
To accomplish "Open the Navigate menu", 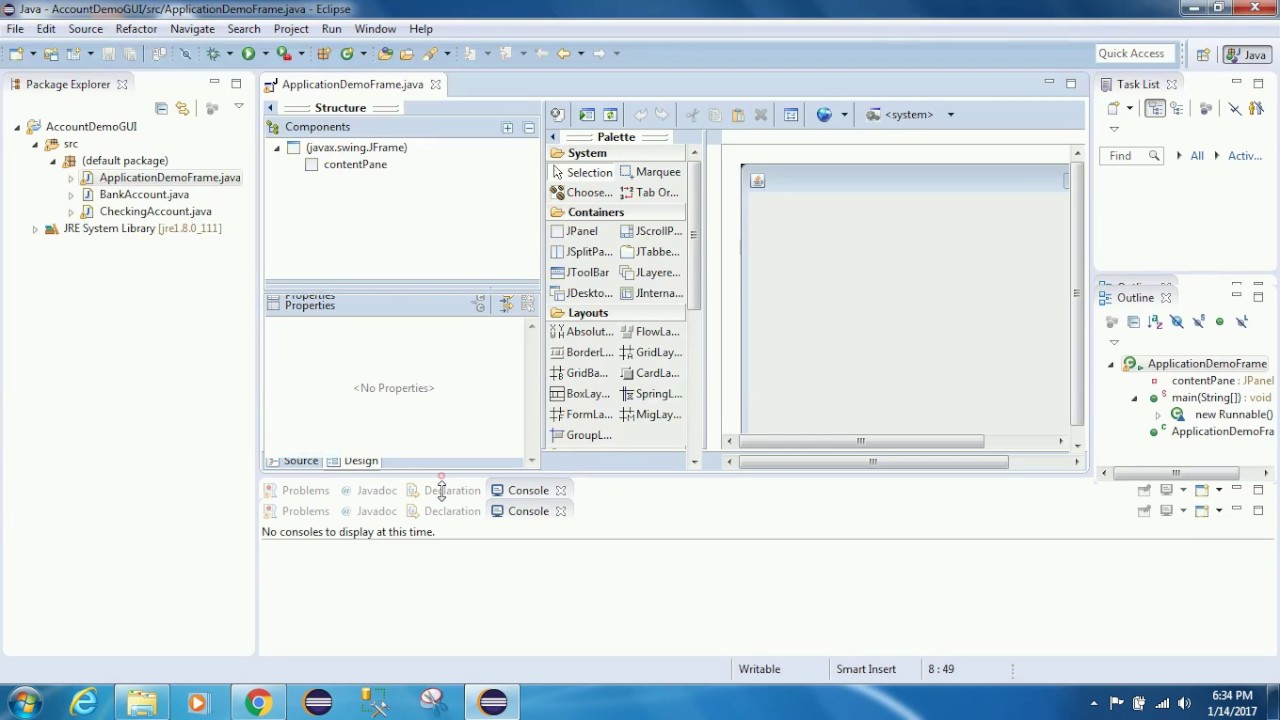I will tap(192, 29).
